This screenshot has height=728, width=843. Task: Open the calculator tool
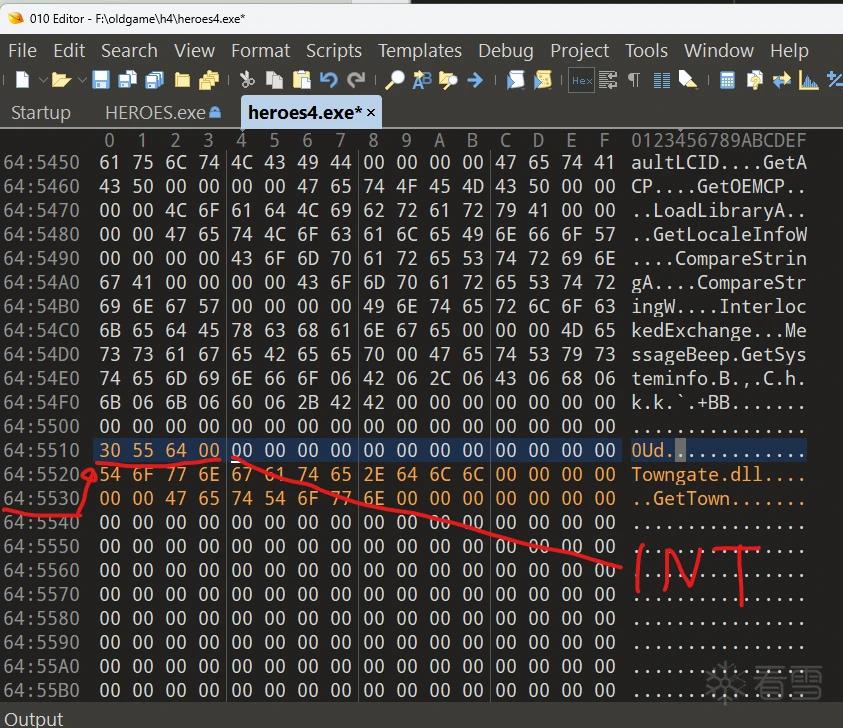pyautogui.click(x=727, y=80)
